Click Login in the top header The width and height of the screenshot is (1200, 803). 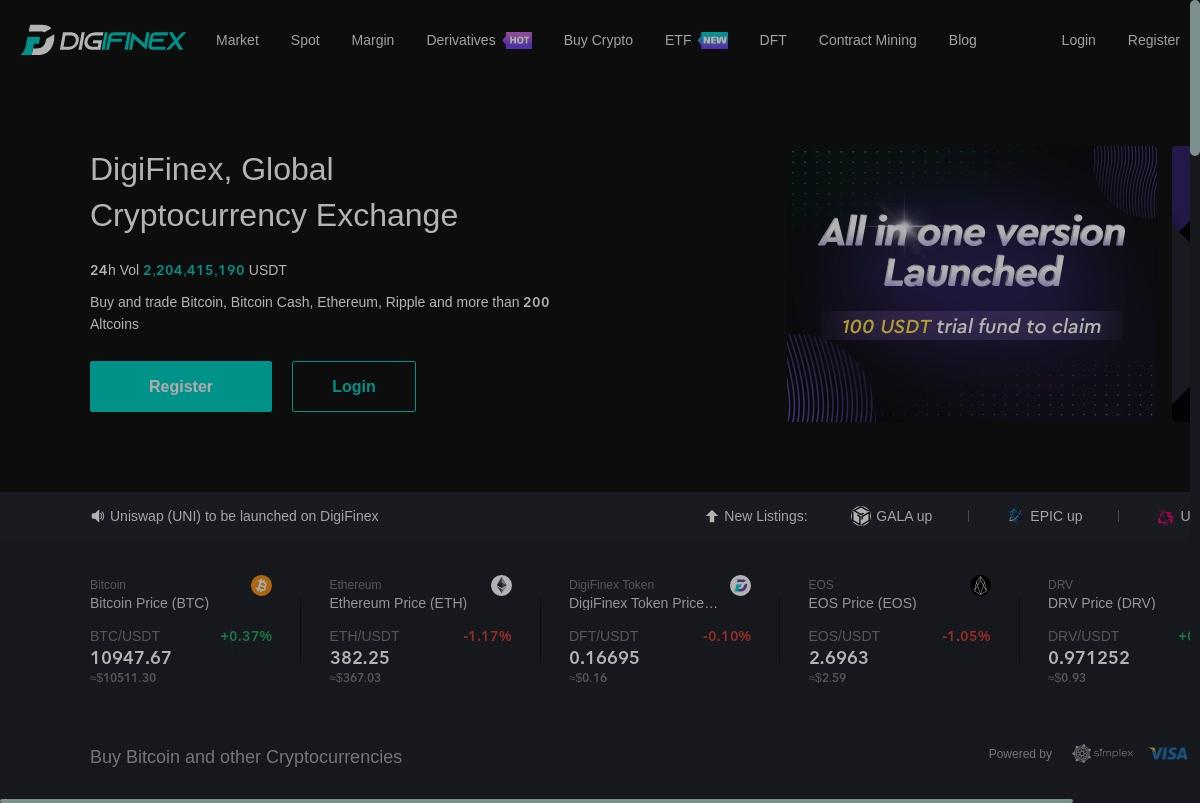(x=1078, y=40)
